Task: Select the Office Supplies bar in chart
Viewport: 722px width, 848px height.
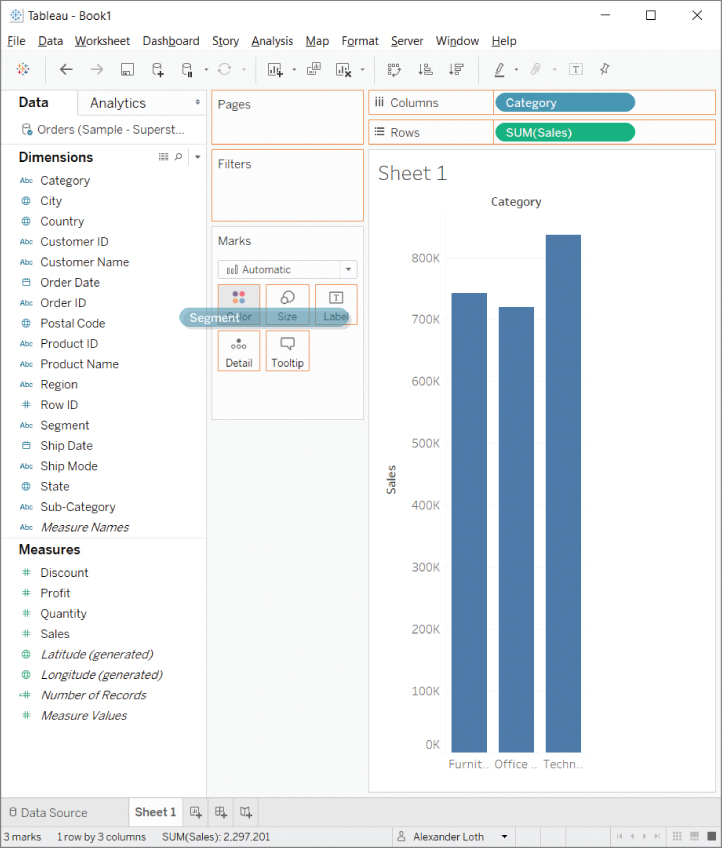Action: pyautogui.click(x=516, y=529)
